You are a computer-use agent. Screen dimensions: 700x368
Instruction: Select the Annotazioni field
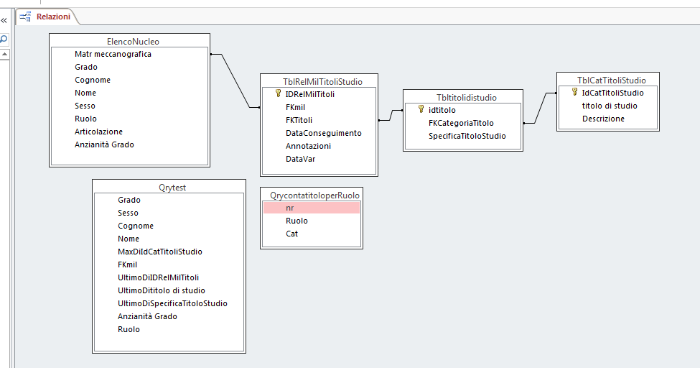point(308,146)
